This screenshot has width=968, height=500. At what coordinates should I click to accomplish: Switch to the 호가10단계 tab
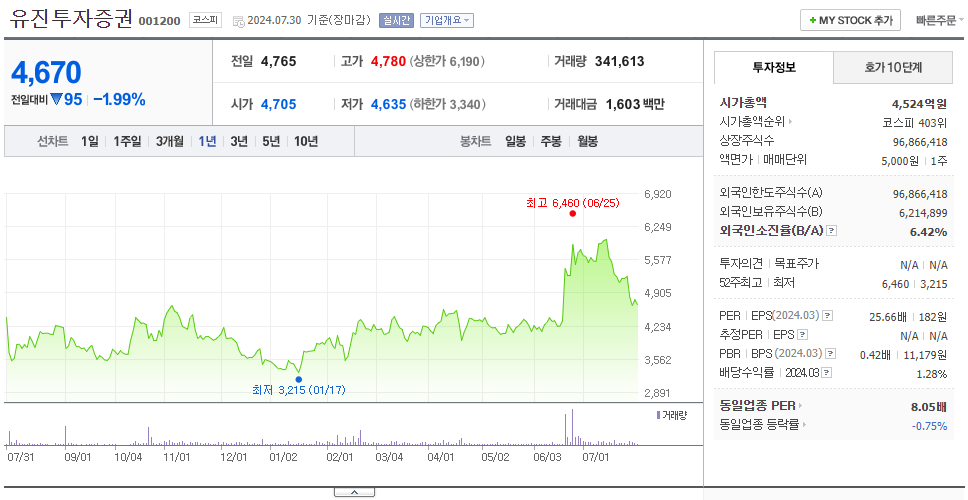[893, 67]
